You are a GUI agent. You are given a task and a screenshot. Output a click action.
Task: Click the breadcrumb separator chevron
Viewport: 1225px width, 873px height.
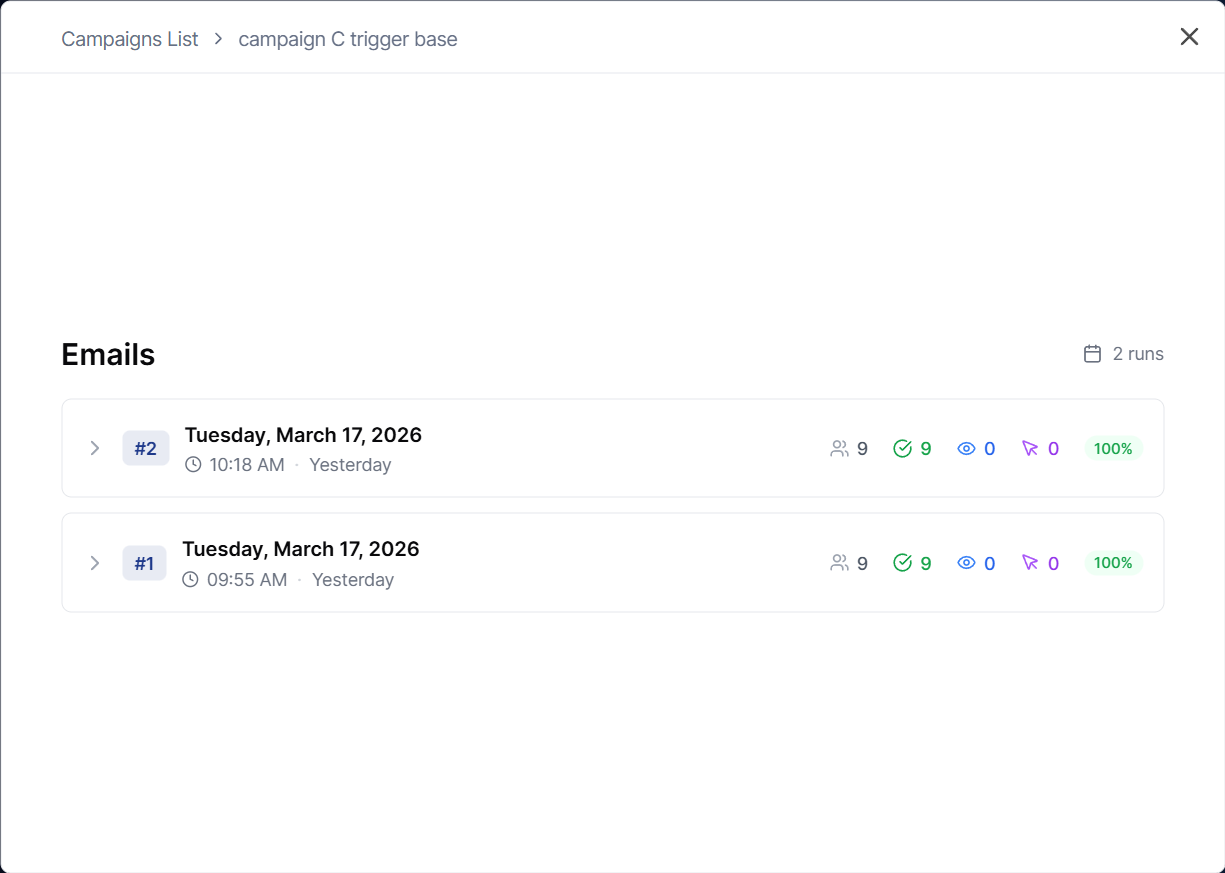(216, 39)
